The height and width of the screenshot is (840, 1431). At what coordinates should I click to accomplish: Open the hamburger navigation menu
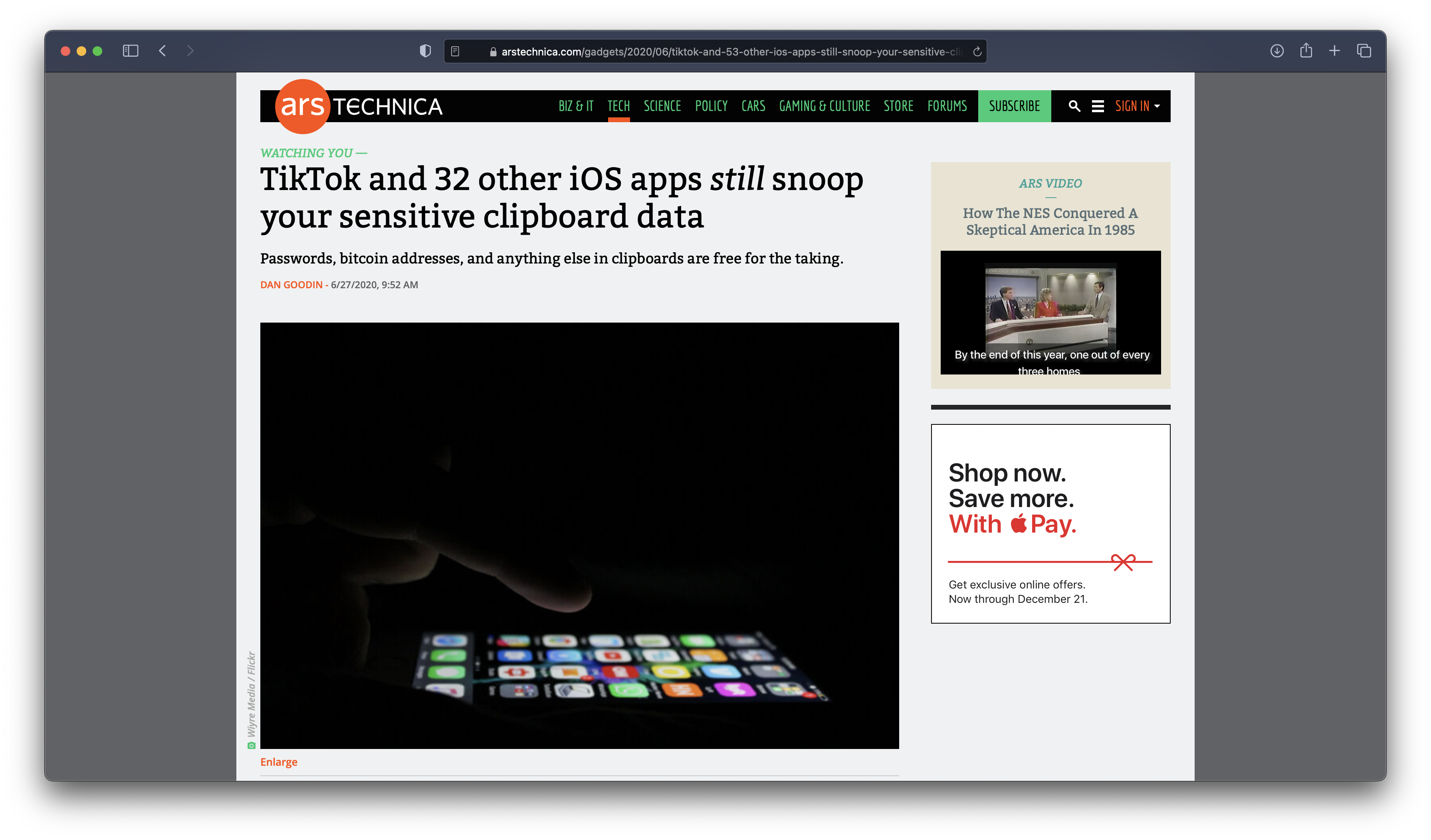[x=1098, y=106]
